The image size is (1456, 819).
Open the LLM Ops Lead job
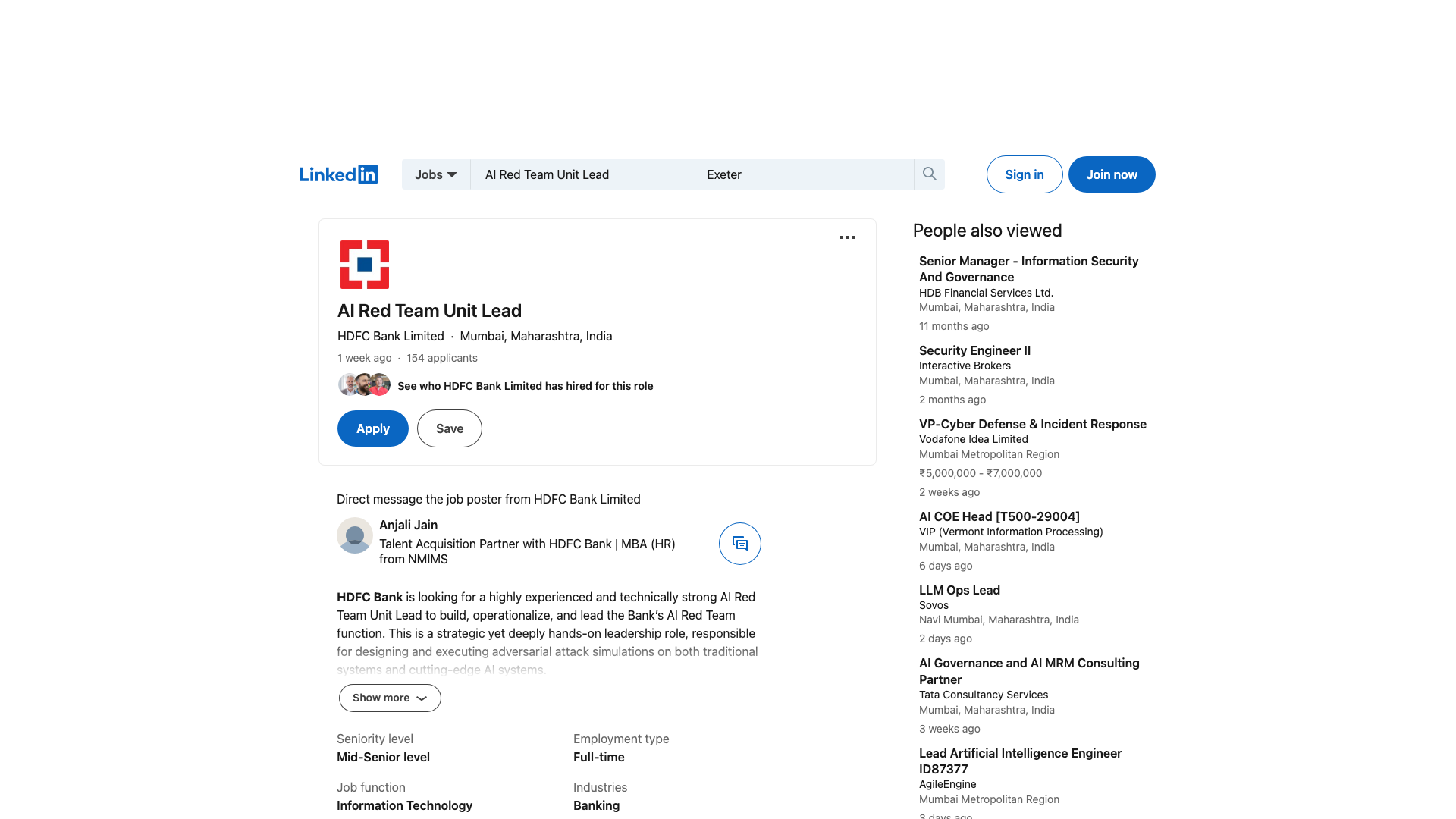point(959,590)
